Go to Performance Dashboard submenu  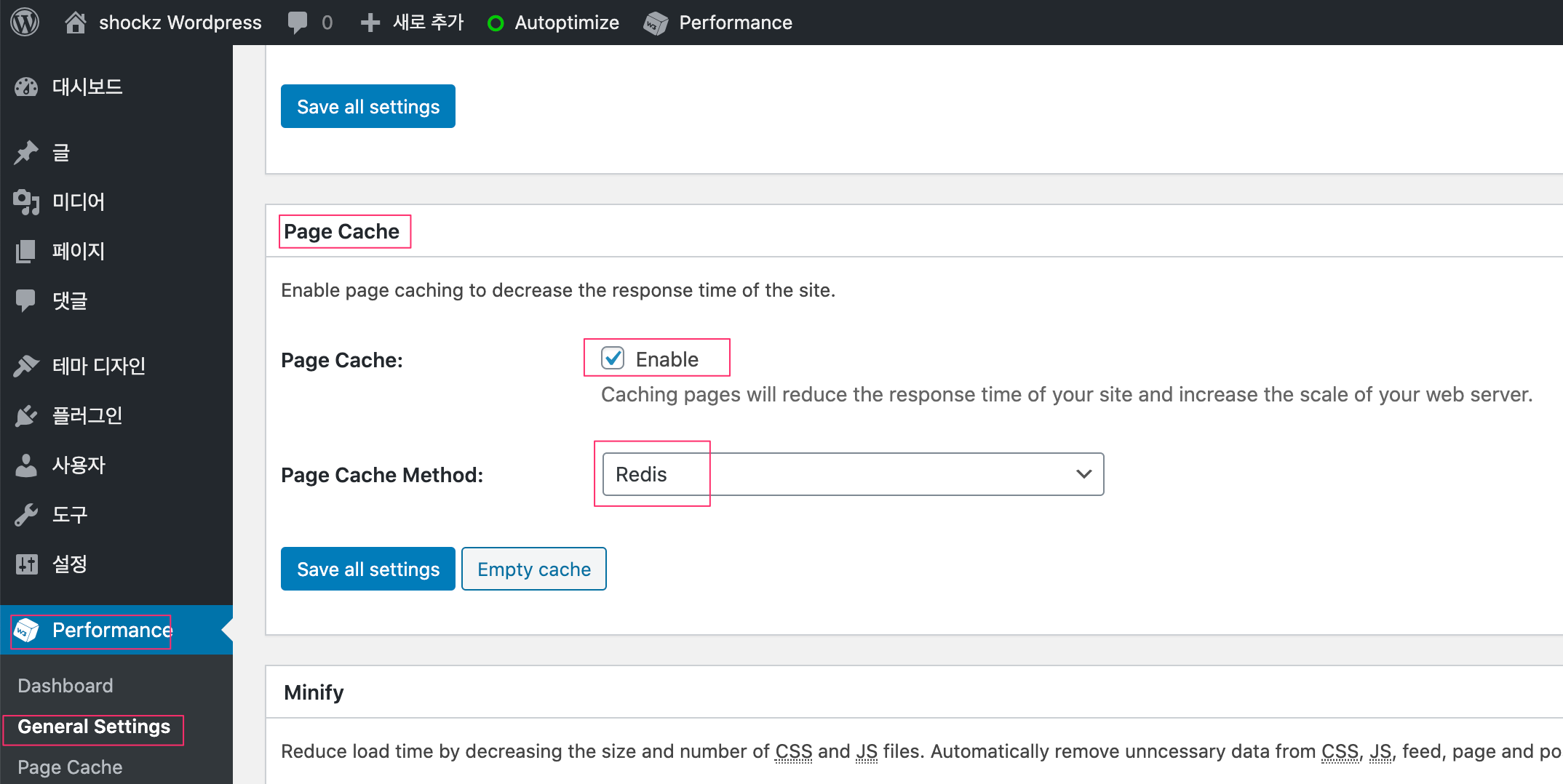(x=65, y=686)
